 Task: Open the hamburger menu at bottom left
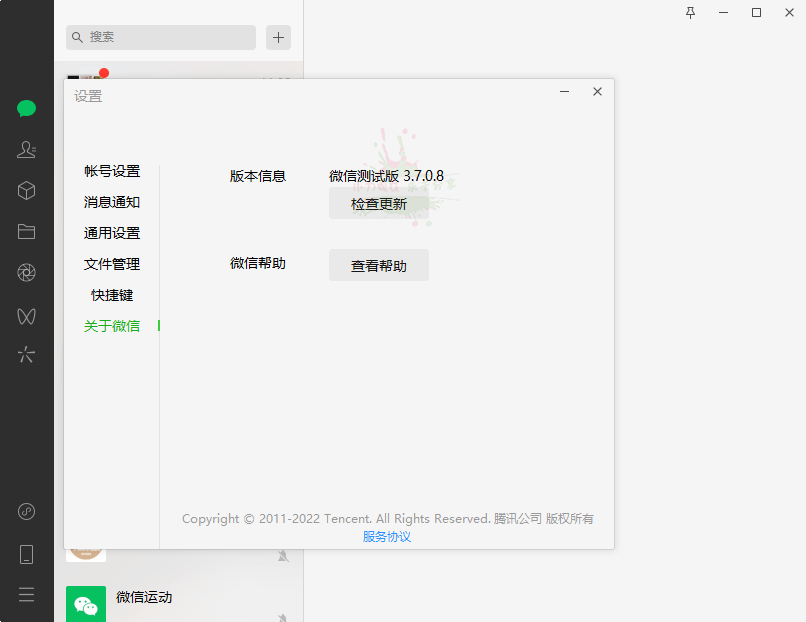[27, 594]
